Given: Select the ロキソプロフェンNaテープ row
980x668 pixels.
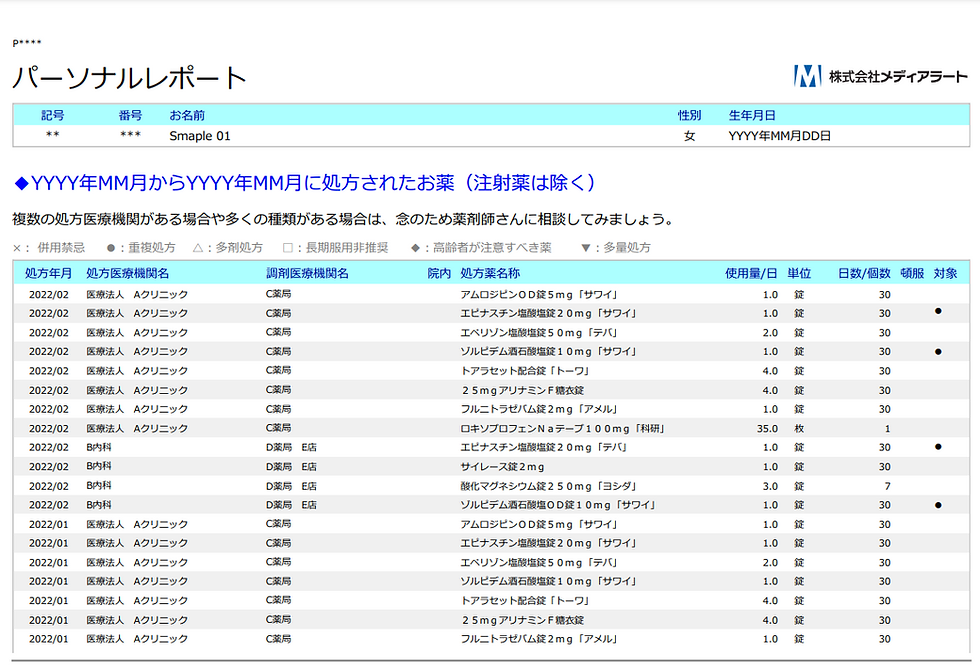Looking at the screenshot, I should (491, 429).
